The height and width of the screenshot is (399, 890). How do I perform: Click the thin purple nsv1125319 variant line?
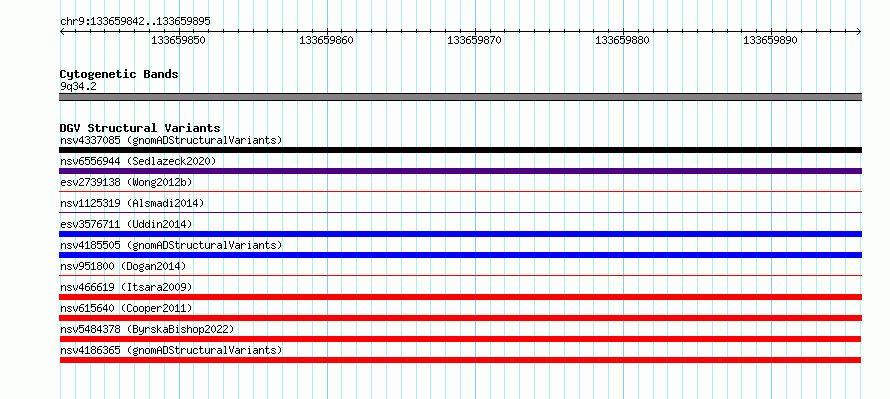[x=460, y=213]
